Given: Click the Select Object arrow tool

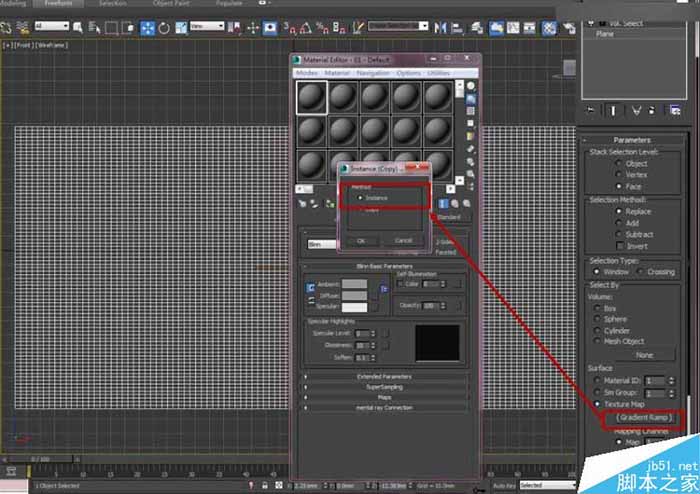Looking at the screenshot, I should click(78, 28).
